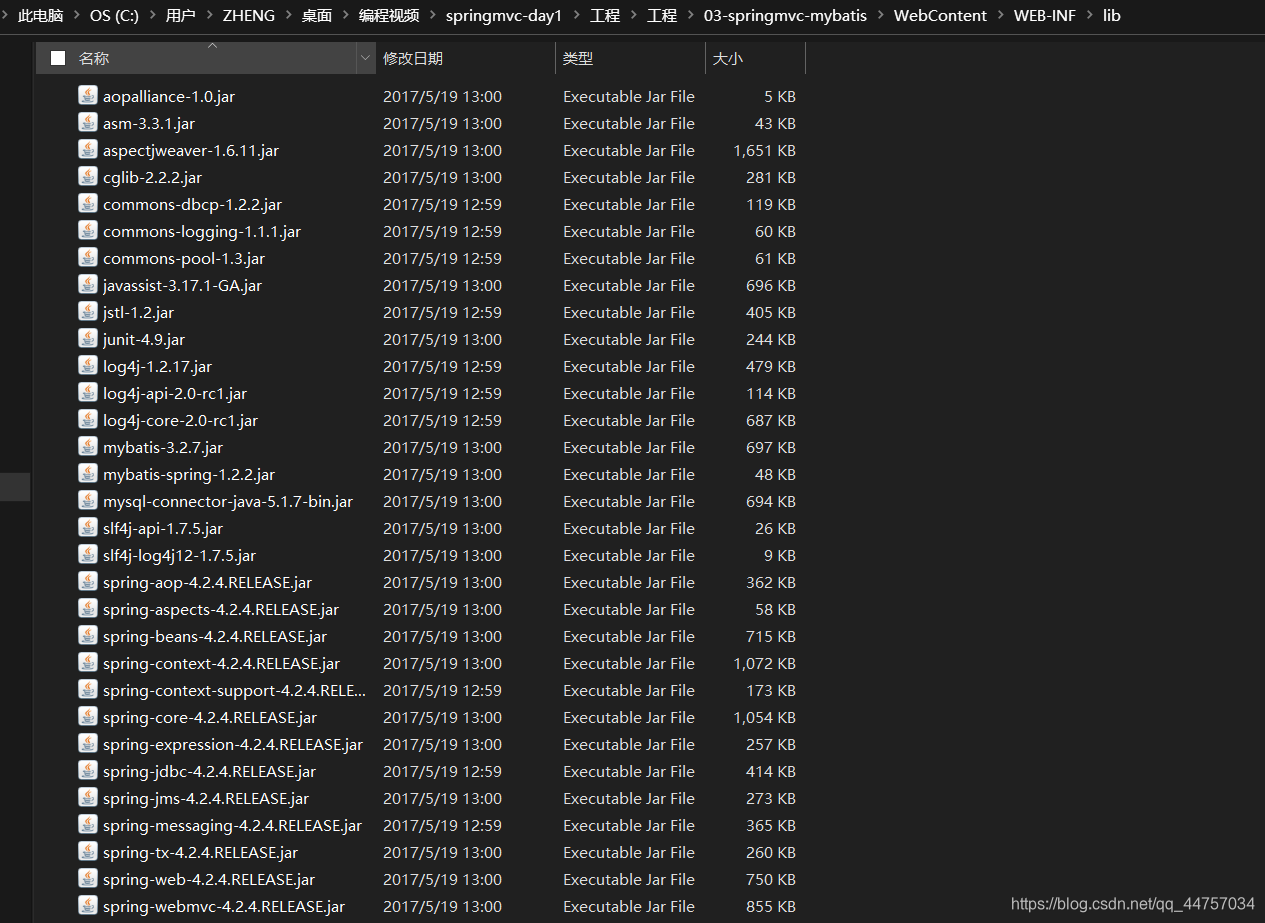Click the commons-logging-1.1.1.jar jar icon
Viewport: 1265px width, 923px height.
pos(88,231)
